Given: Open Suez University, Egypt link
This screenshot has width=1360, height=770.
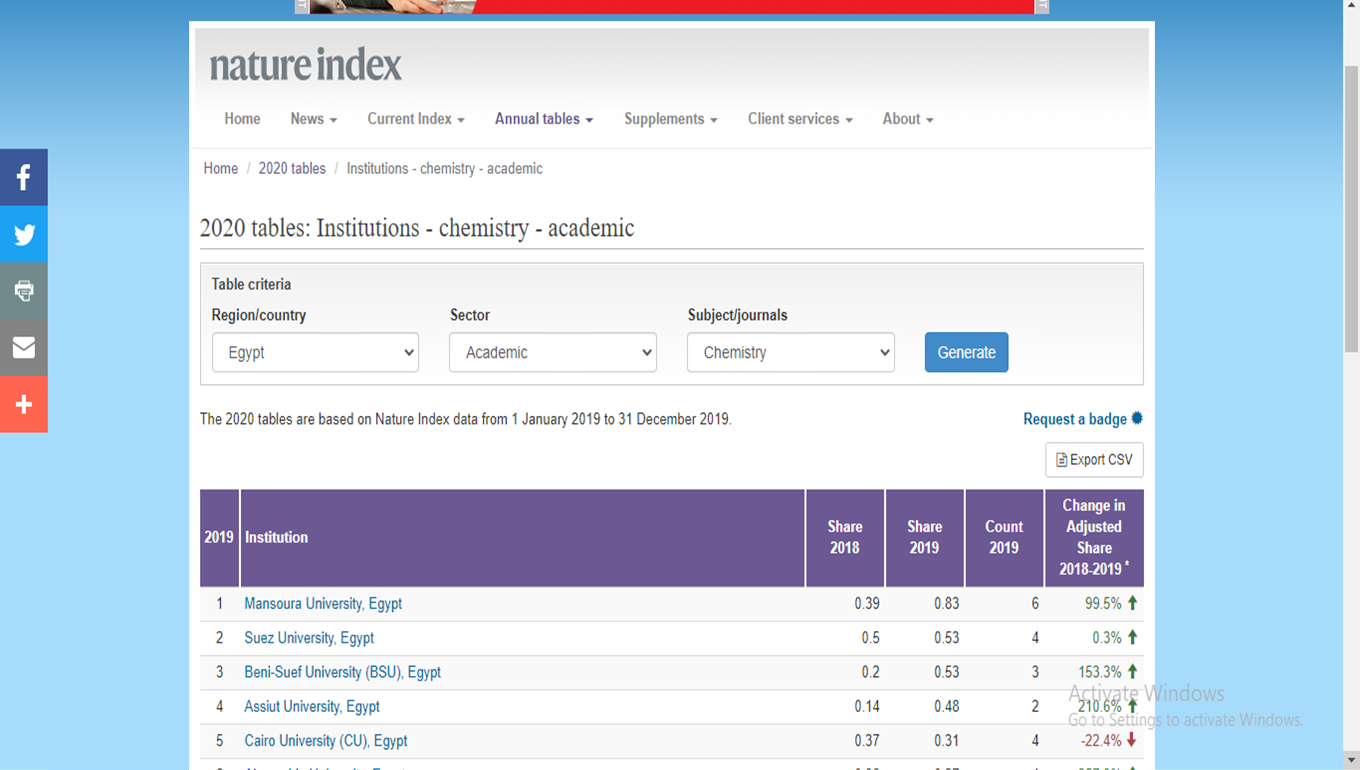Looking at the screenshot, I should point(309,638).
